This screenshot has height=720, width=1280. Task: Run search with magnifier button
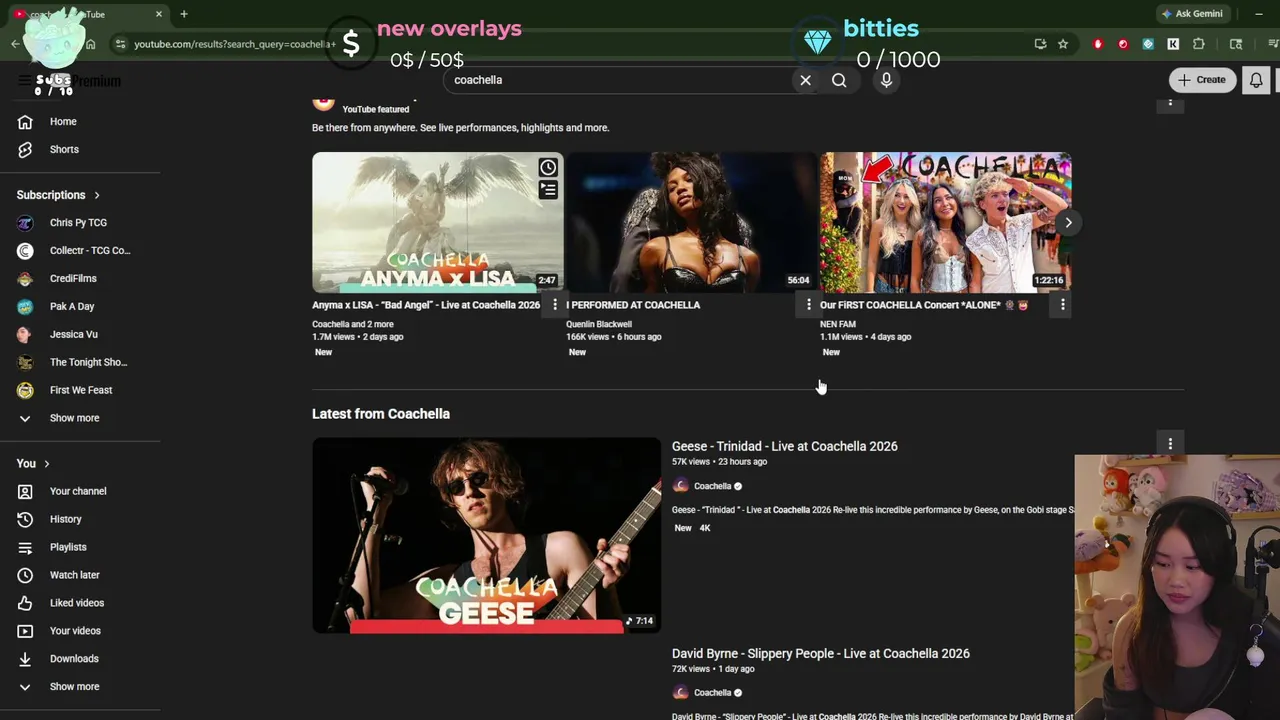839,80
